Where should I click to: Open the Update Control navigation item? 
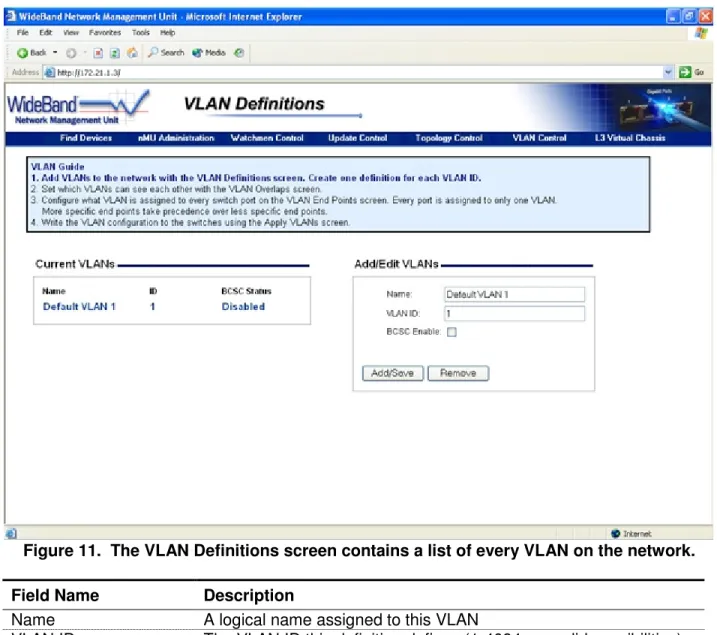coord(358,138)
